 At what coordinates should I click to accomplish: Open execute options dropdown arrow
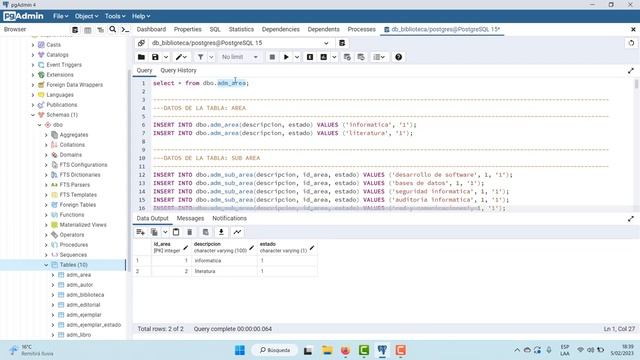click(297, 57)
